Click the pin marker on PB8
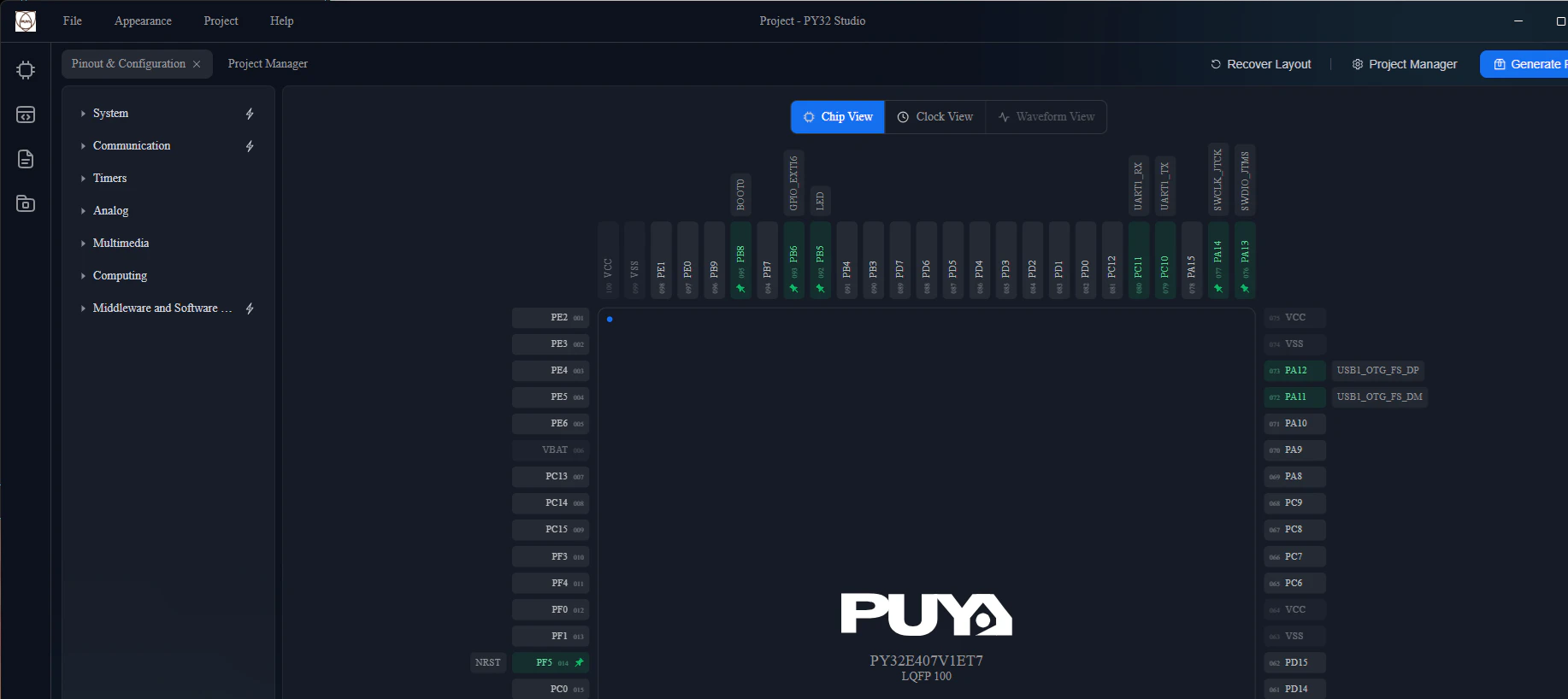 [740, 289]
